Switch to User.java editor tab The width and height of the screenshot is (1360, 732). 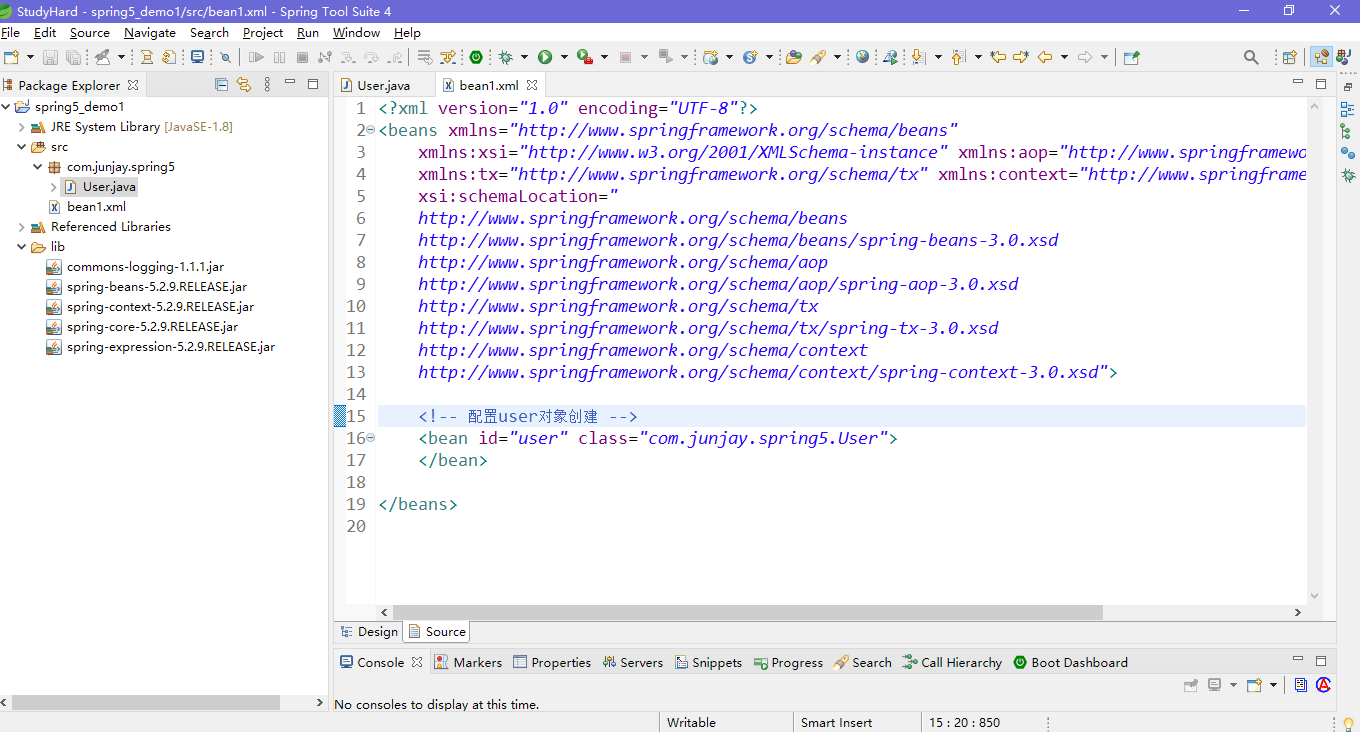pyautogui.click(x=384, y=86)
